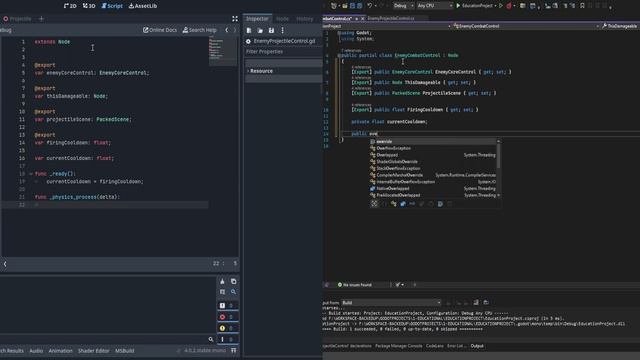Switch Godot to the 3D workspace
Screen dimensions: 640x360
click(89, 6)
